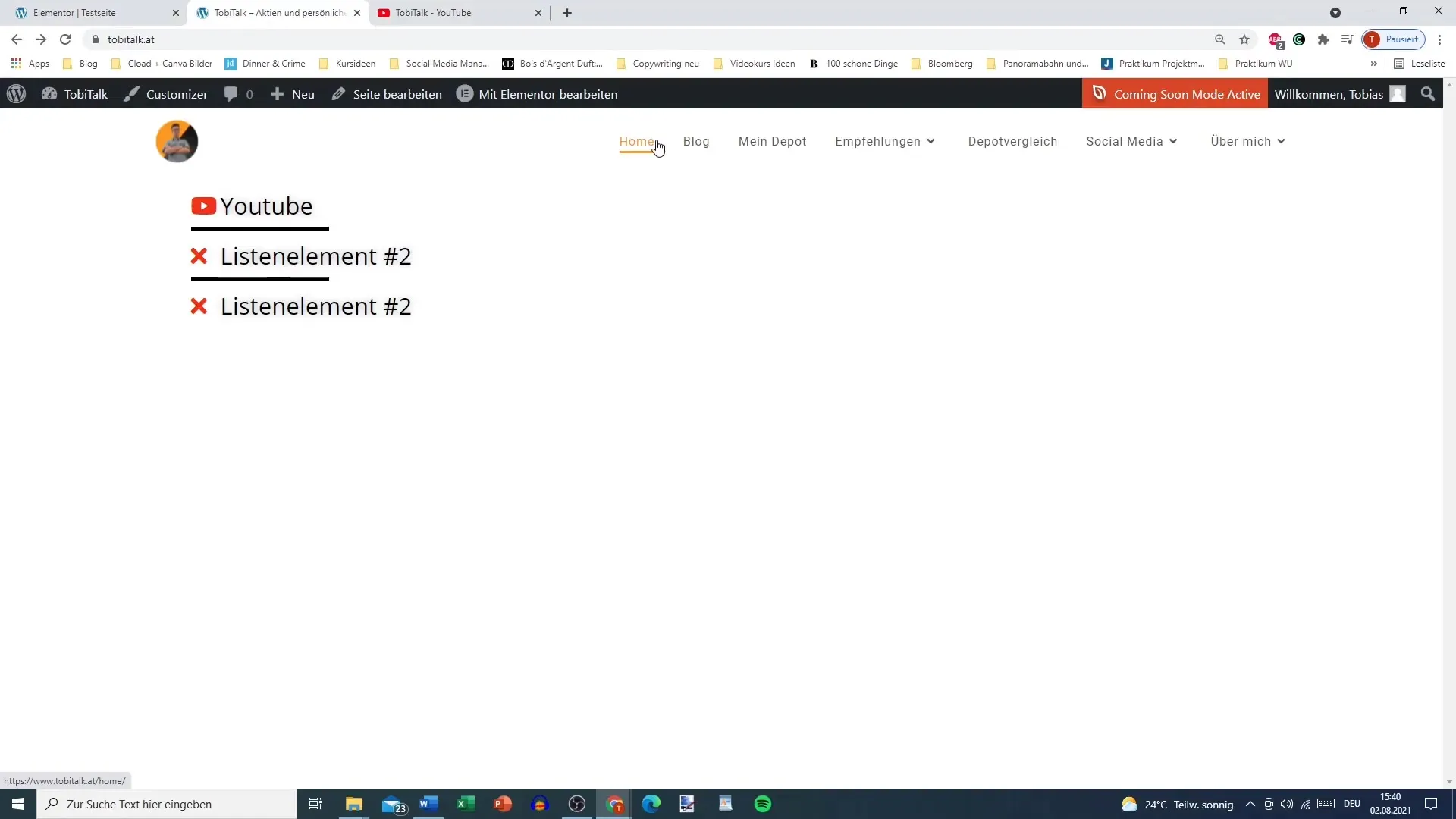Click the WordPress logo in admin bar
The width and height of the screenshot is (1456, 819).
pos(16,94)
